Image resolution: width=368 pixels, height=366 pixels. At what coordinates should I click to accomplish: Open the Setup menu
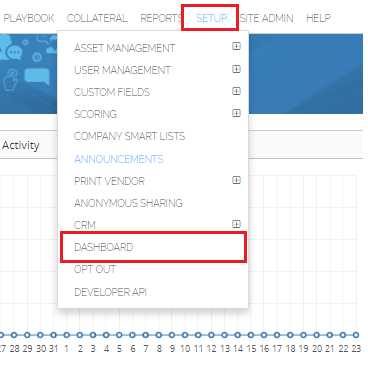(211, 18)
